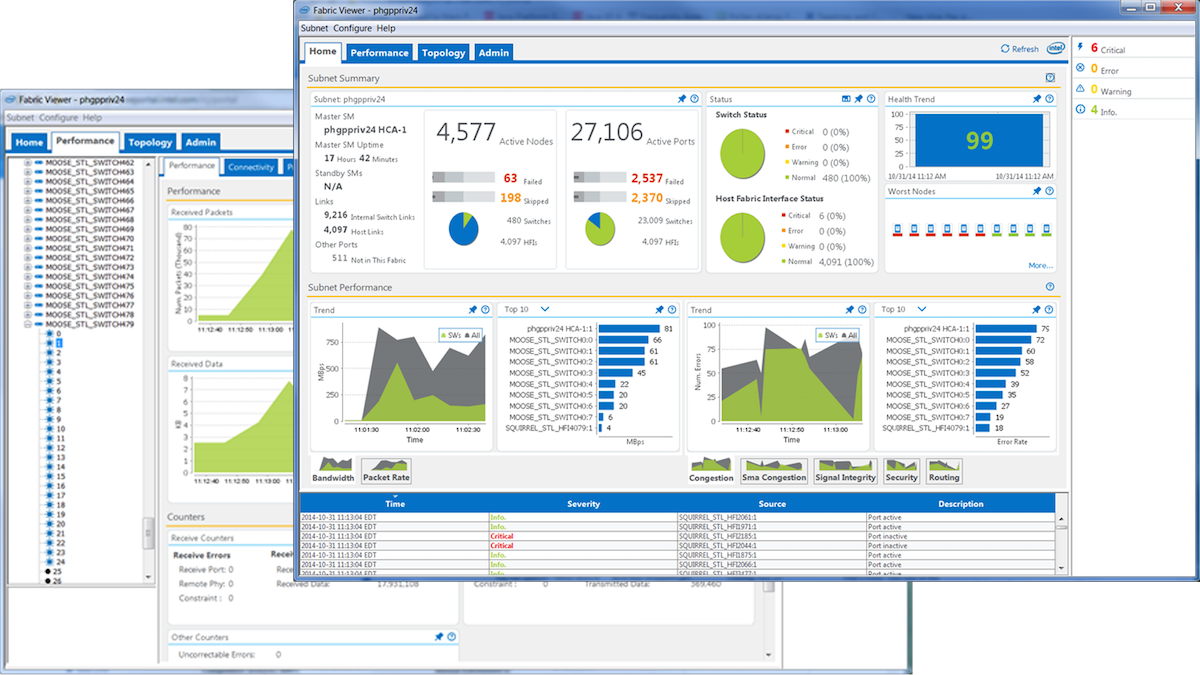Viewport: 1200px width, 675px height.
Task: Click the Error status icon in side panel
Action: click(x=1080, y=68)
